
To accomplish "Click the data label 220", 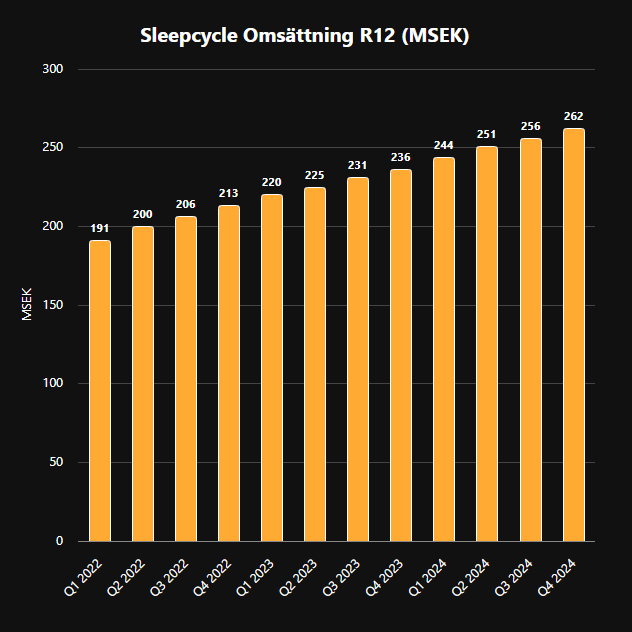I will tap(272, 183).
